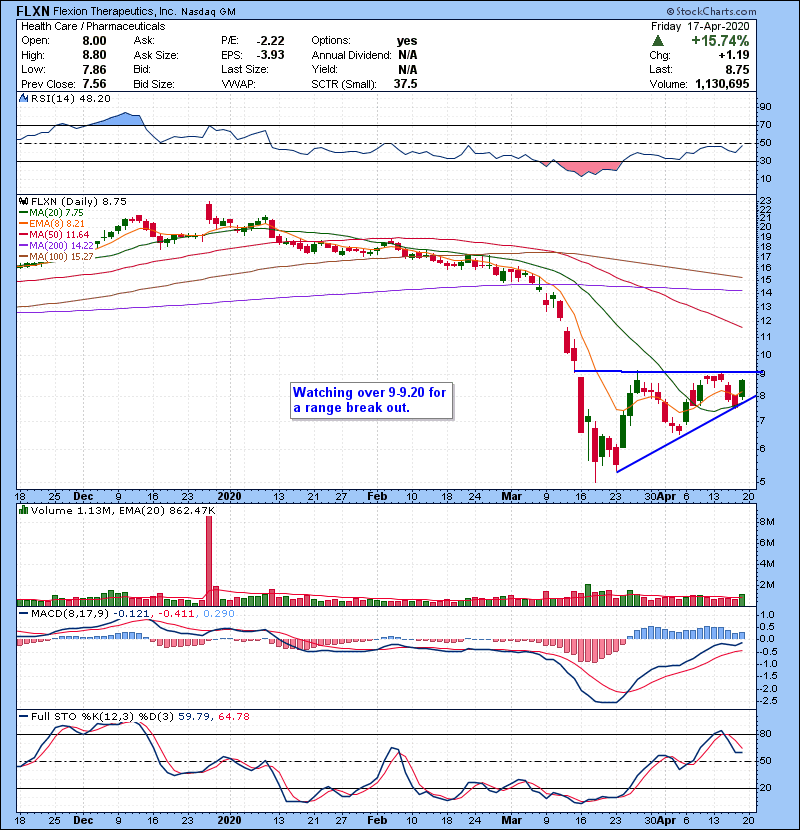The height and width of the screenshot is (830, 800).
Task: Click the stochastic %D value 64.78
Action: (233, 717)
